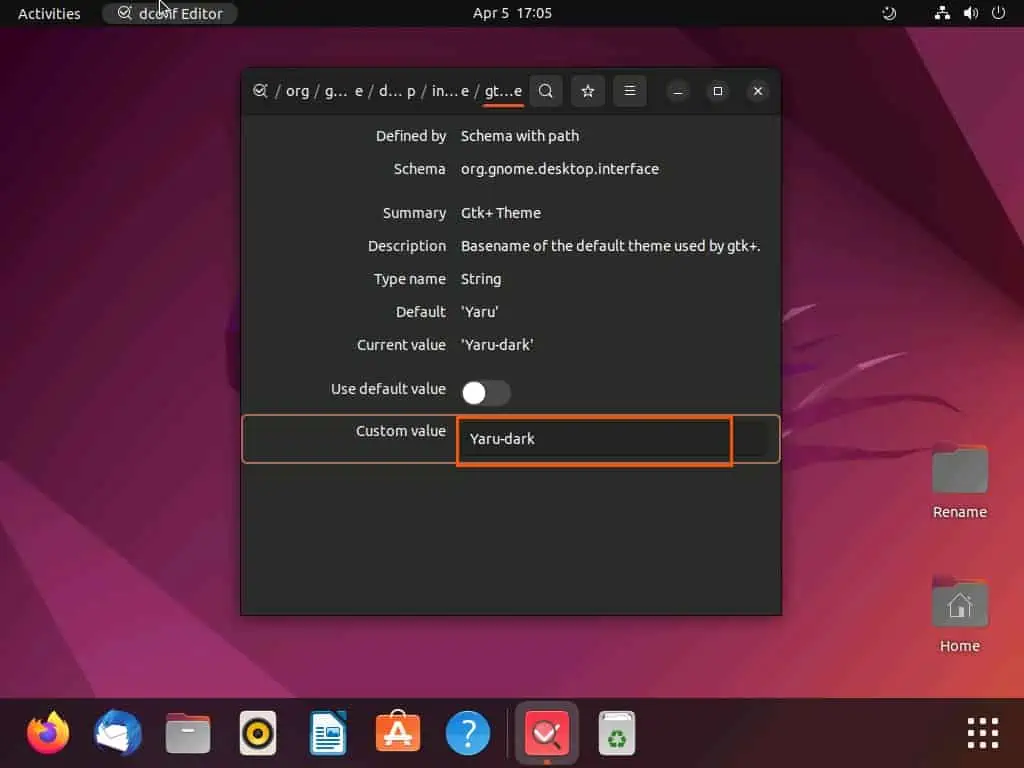1024x768 pixels.
Task: Launch Firefox from the dock
Action: point(48,733)
